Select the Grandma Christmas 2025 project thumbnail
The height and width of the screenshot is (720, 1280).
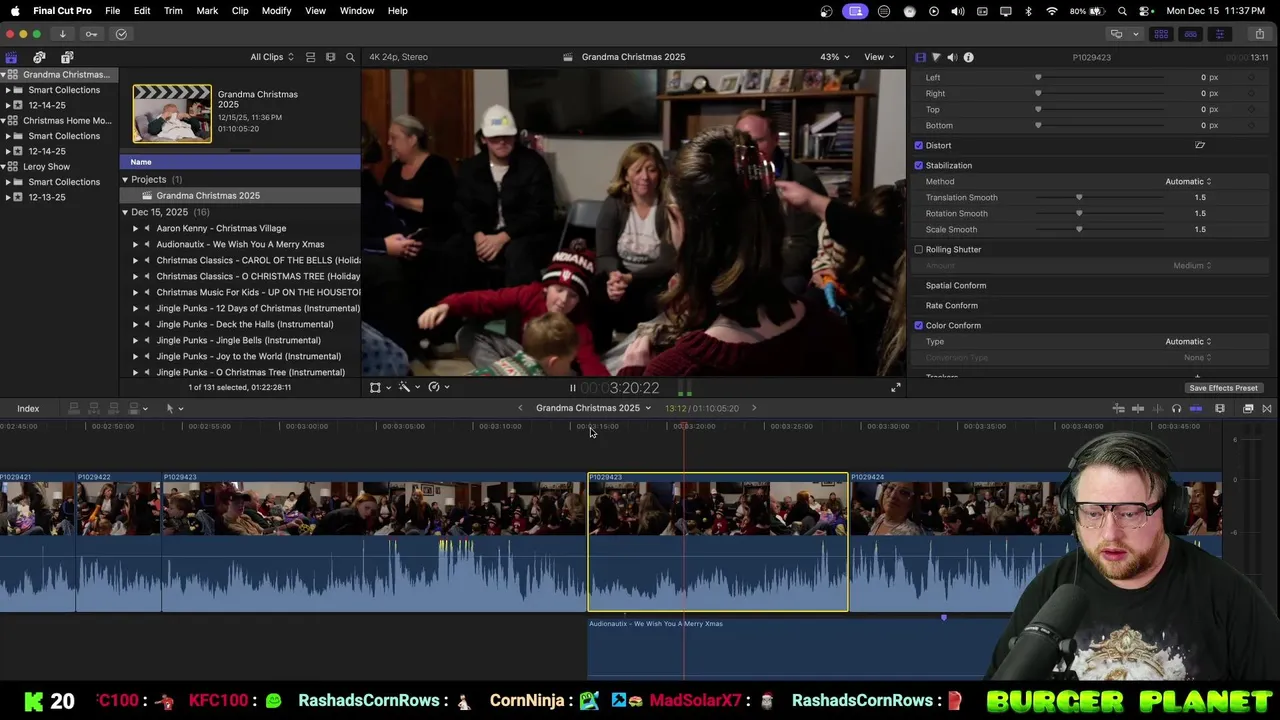pos(172,113)
